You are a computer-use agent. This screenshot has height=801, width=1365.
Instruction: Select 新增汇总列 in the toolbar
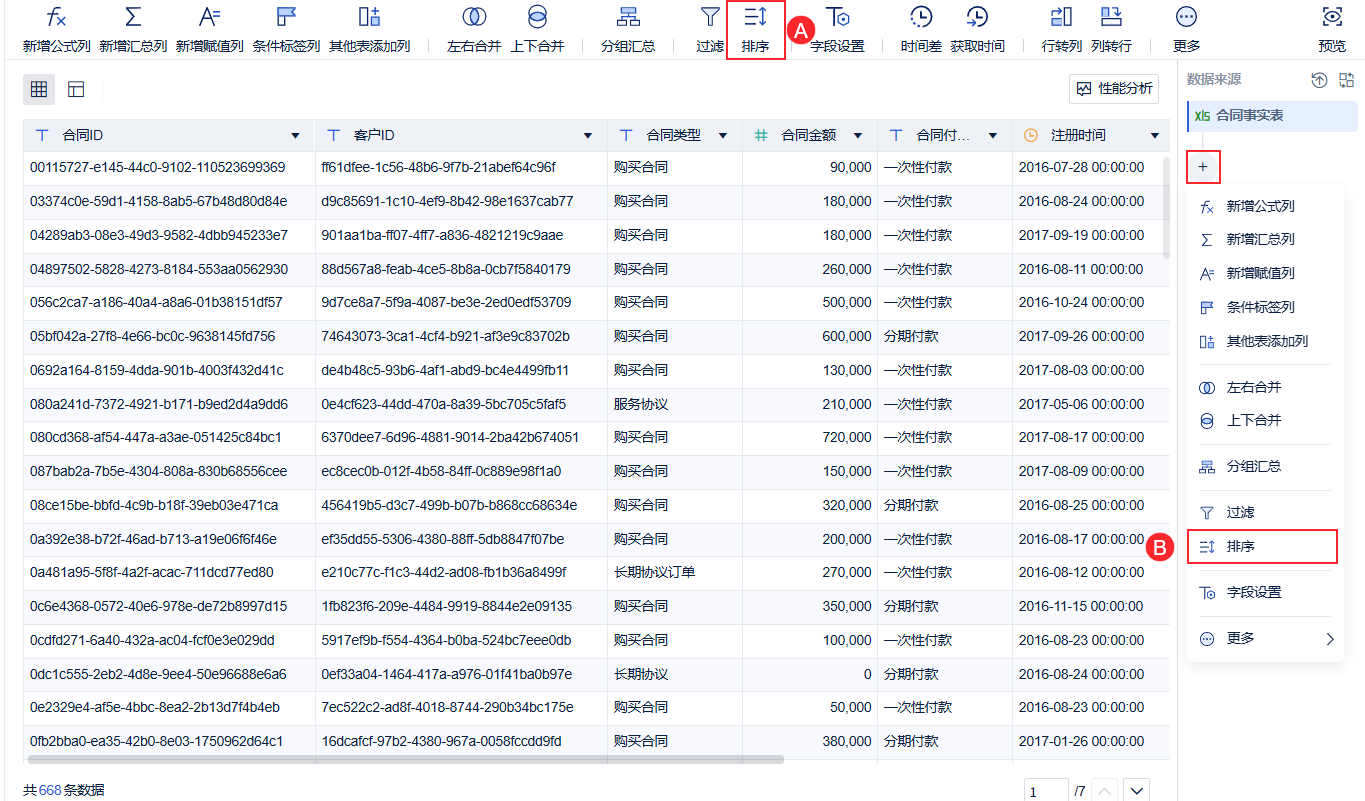pos(133,29)
